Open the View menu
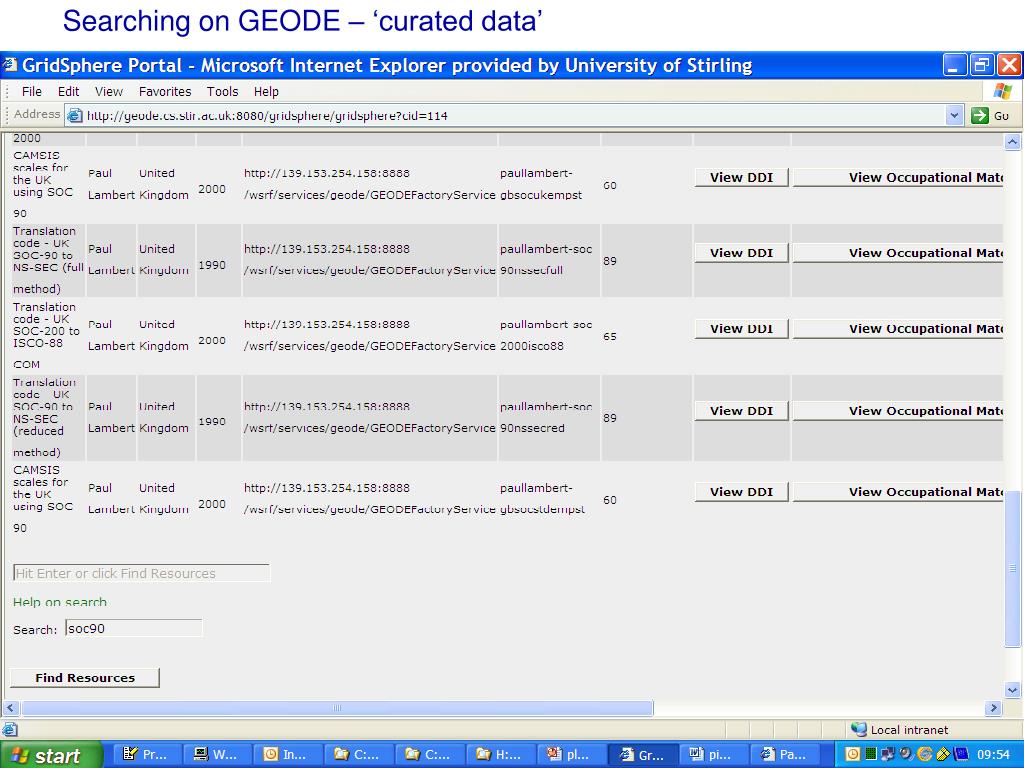1024x768 pixels. coord(108,91)
